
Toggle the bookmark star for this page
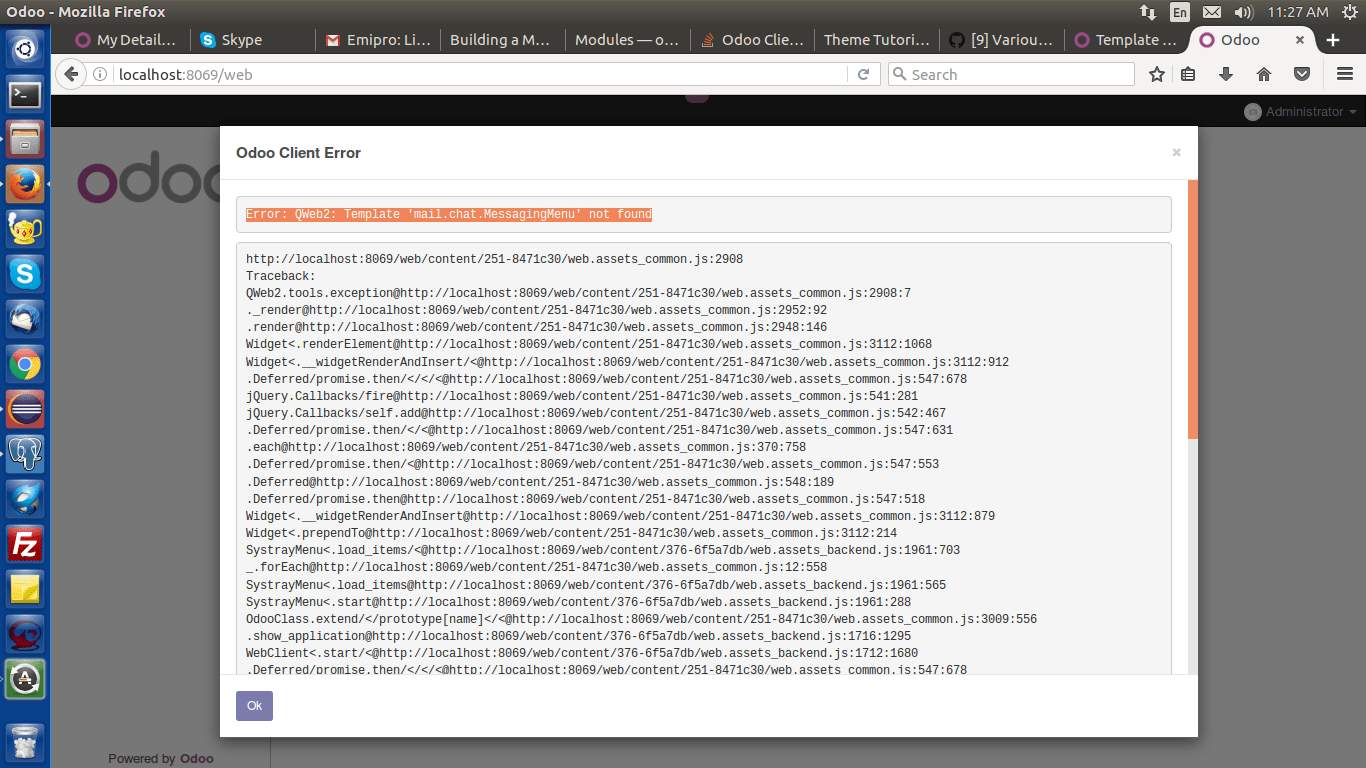1156,74
